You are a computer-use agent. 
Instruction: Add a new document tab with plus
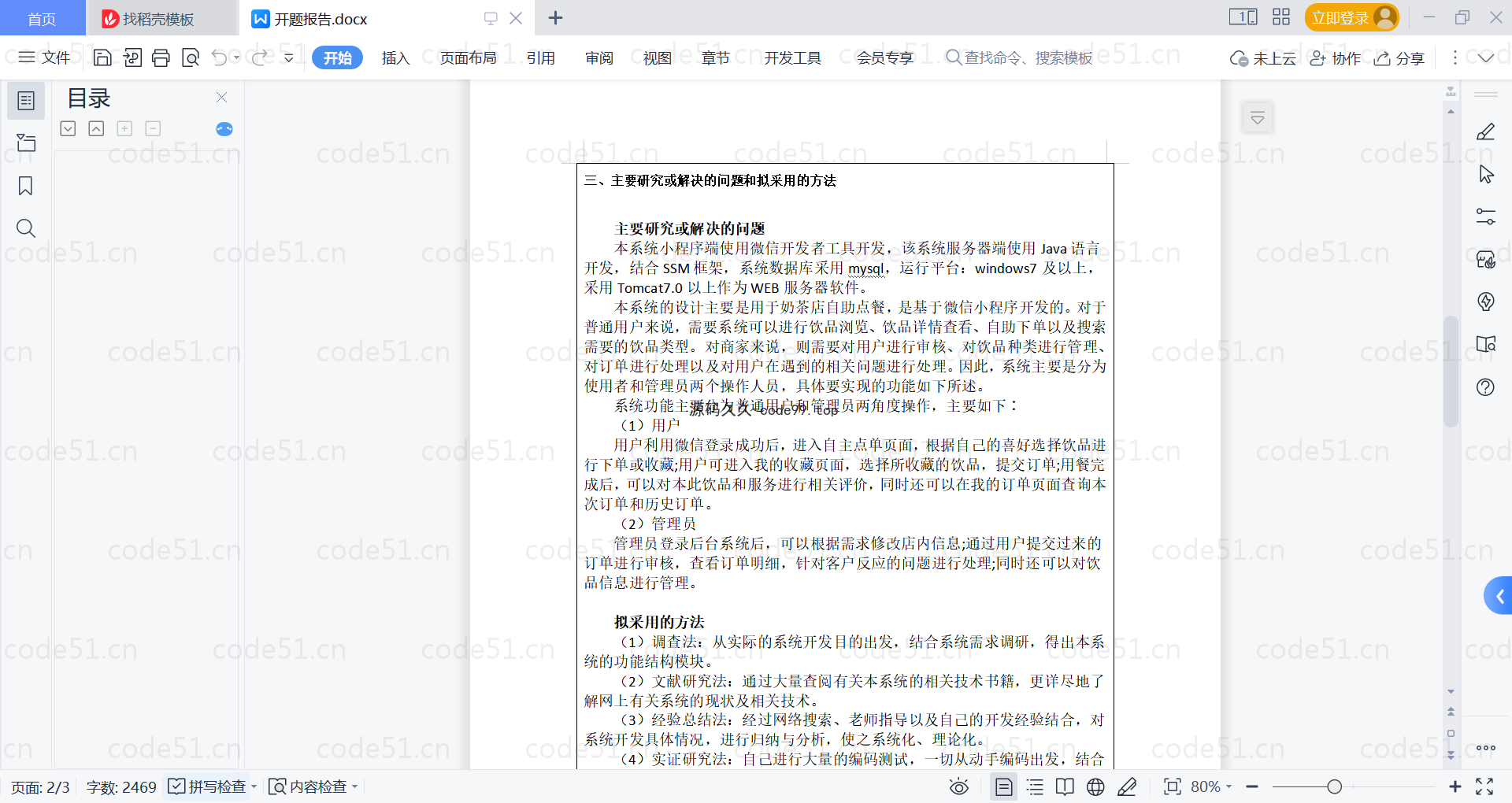click(555, 17)
